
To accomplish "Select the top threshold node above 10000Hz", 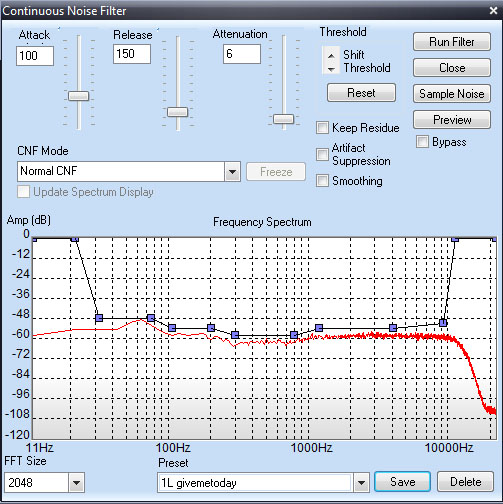I will coord(455,239).
